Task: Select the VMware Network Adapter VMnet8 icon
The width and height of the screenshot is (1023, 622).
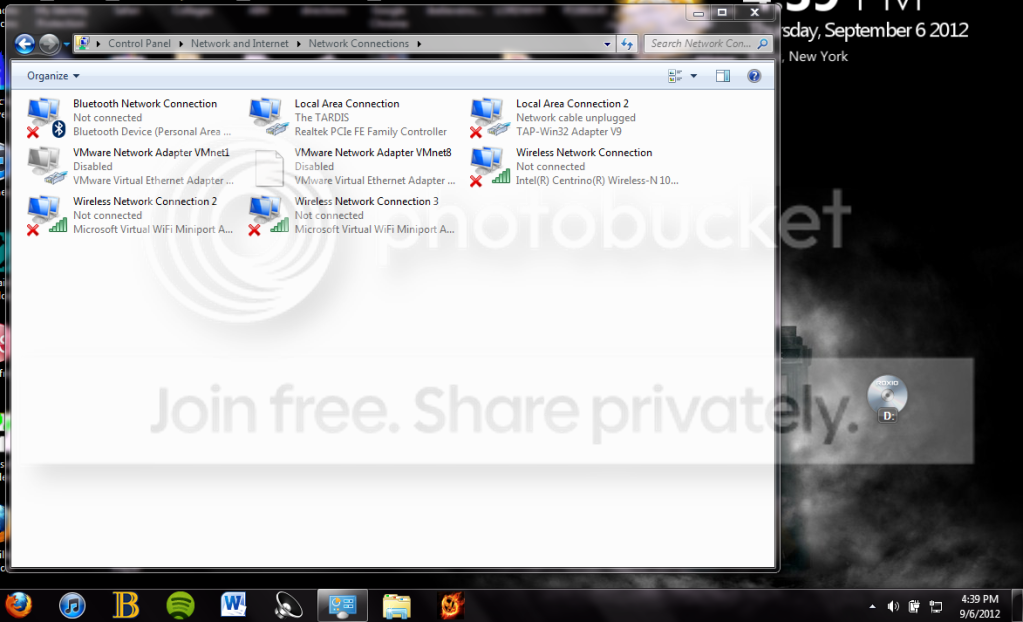Action: [x=269, y=167]
